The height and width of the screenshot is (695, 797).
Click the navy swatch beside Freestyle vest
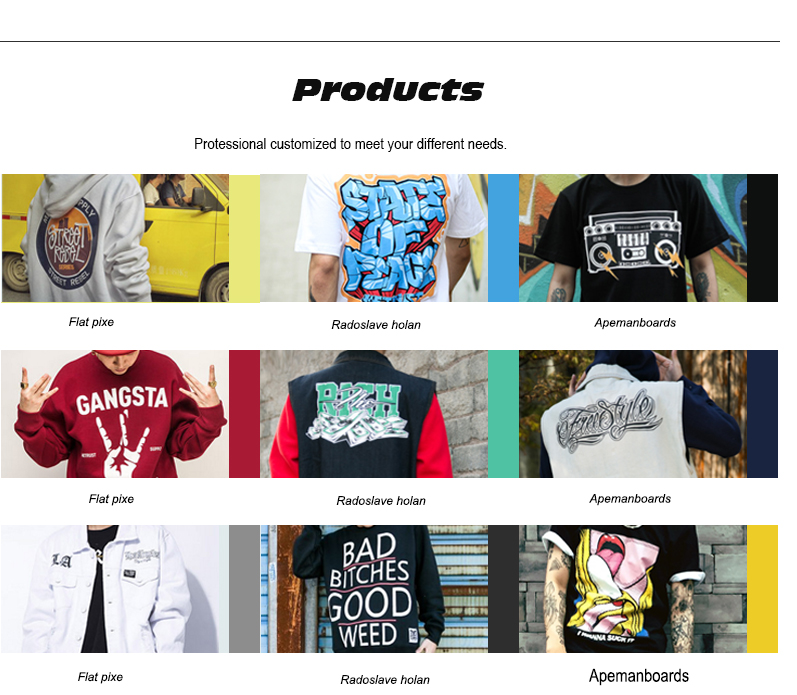point(762,414)
